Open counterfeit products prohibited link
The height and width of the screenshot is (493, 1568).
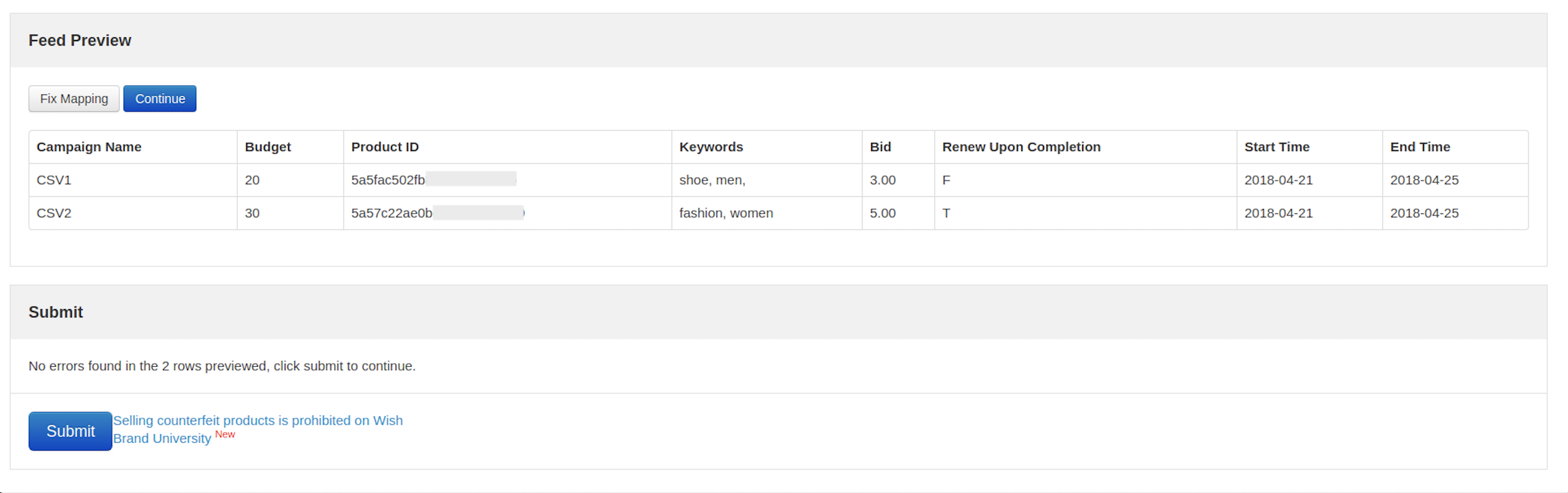point(258,420)
